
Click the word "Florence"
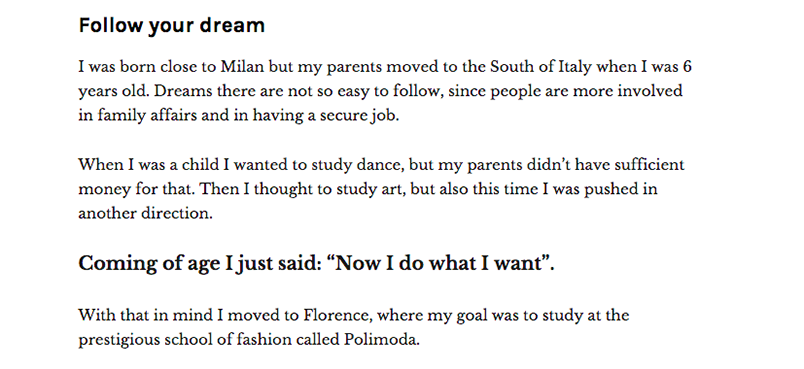(337, 315)
